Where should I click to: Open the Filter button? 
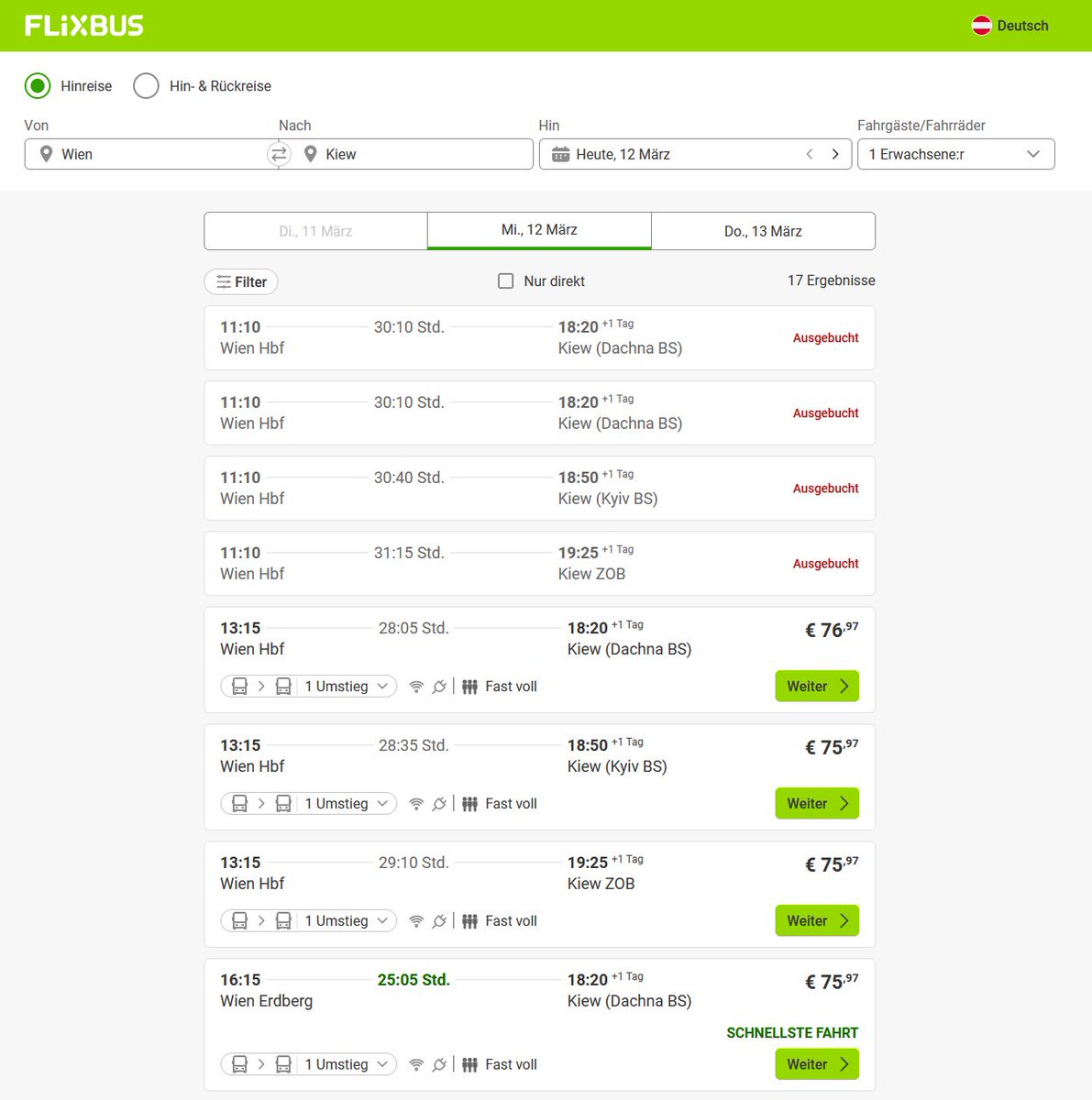(x=241, y=282)
